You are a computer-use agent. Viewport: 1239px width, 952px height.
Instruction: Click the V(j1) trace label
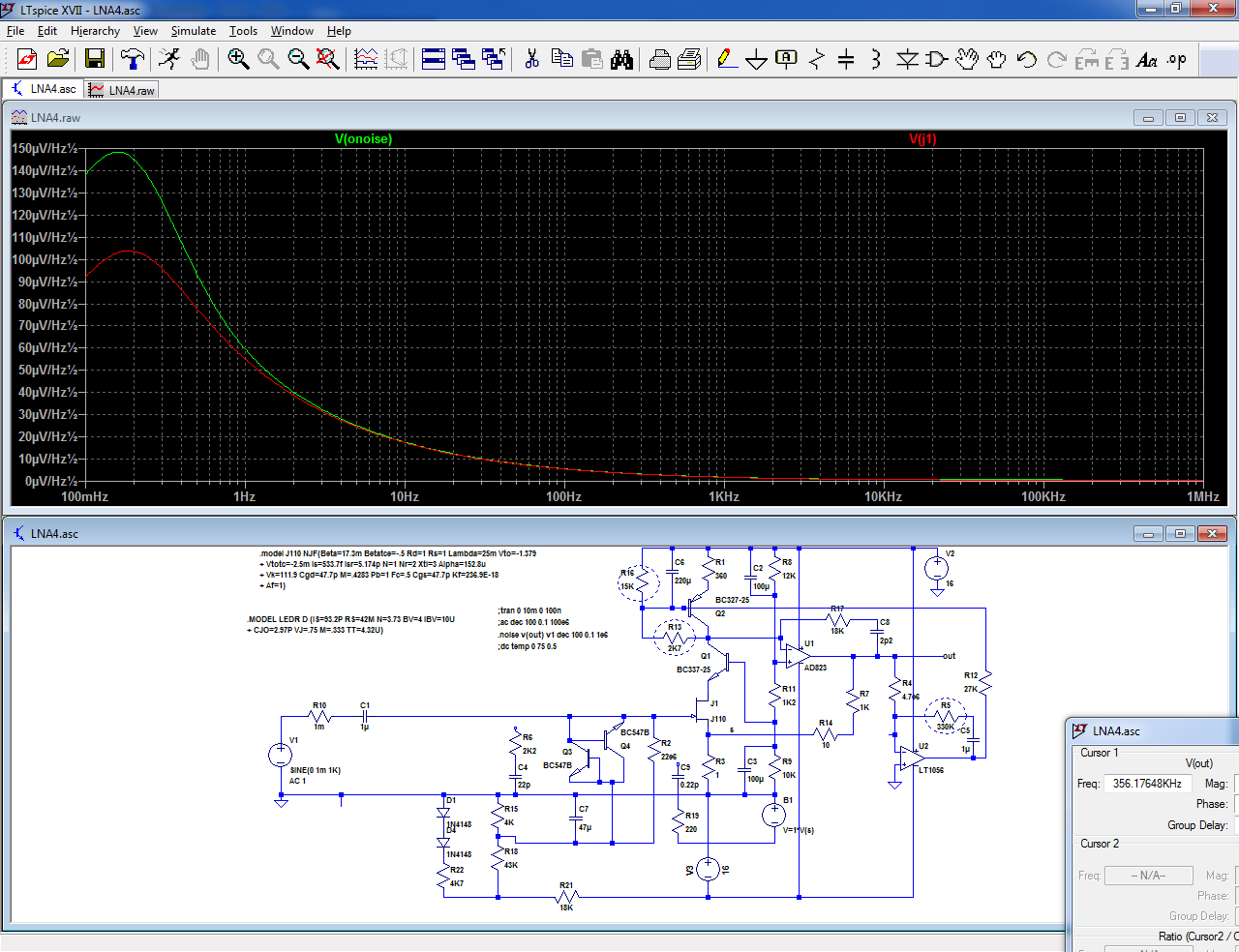(x=922, y=139)
